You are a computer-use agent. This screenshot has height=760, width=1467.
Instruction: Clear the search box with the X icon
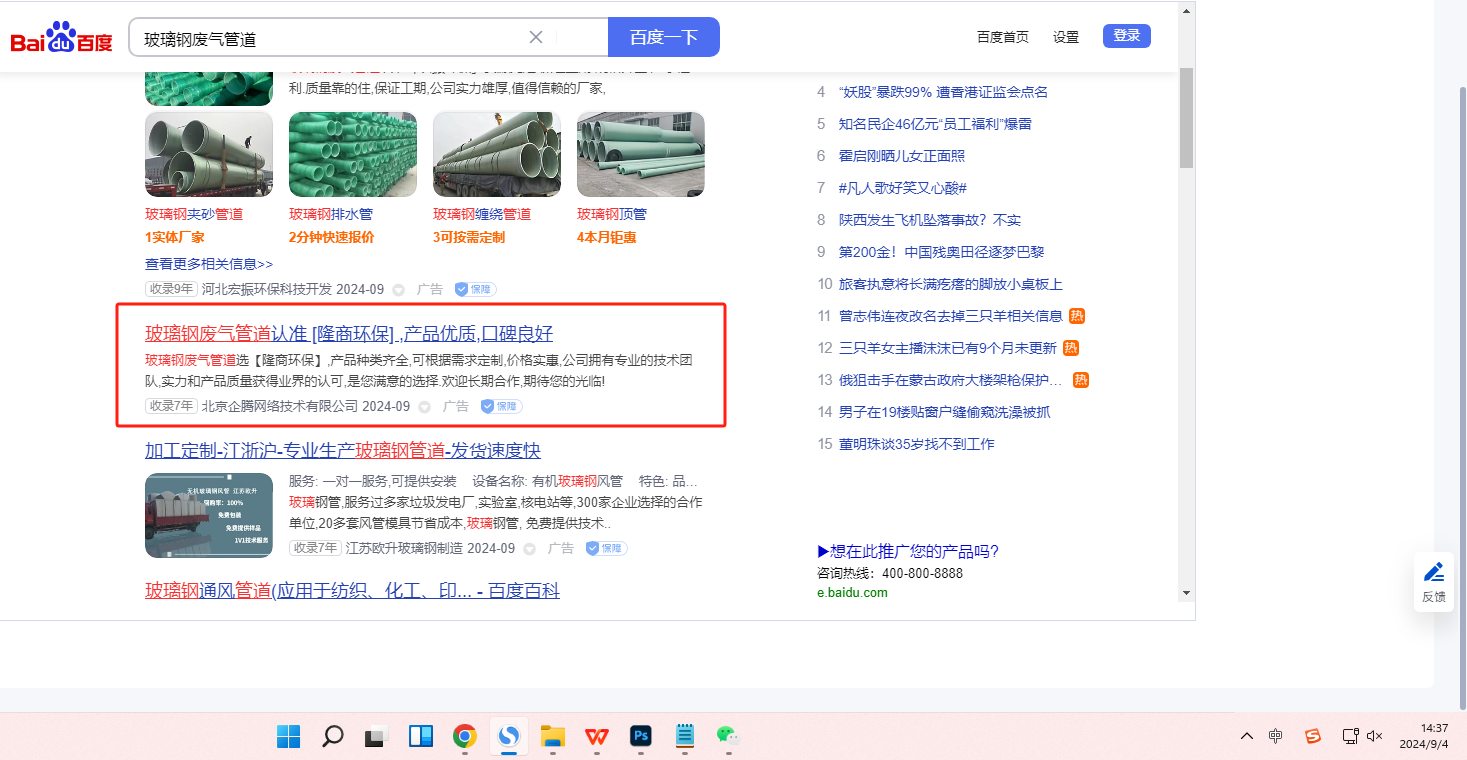(x=536, y=37)
